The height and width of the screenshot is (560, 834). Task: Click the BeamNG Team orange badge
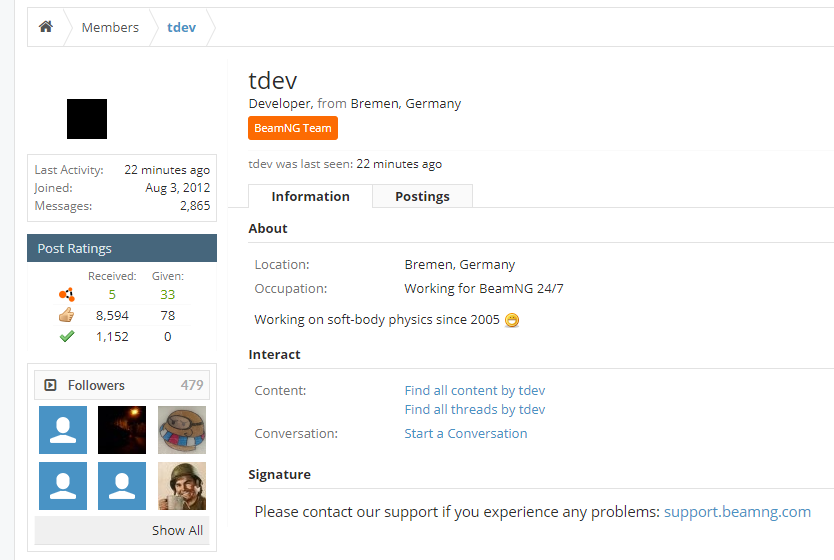(x=293, y=128)
